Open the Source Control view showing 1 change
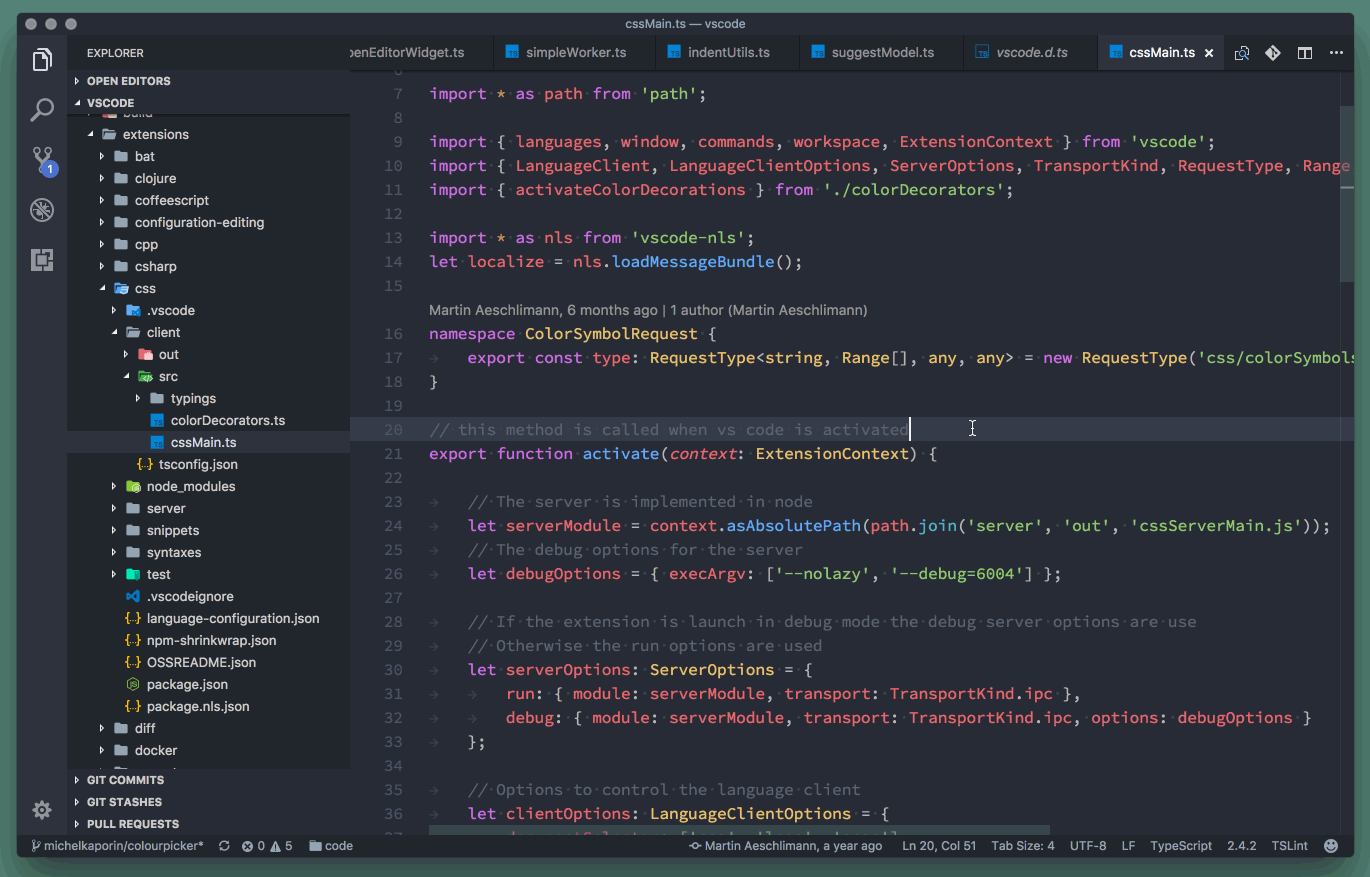The width and height of the screenshot is (1370, 877). point(42,160)
